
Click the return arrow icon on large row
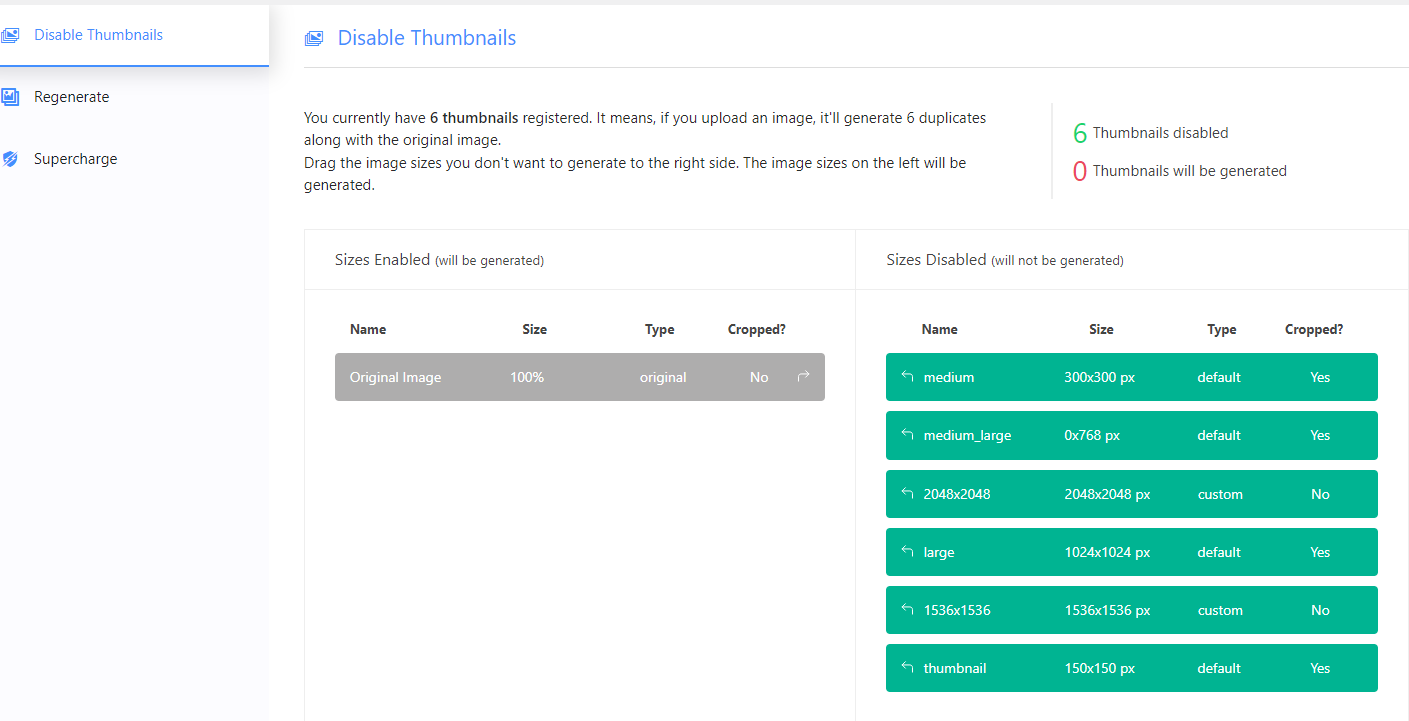tap(907, 552)
